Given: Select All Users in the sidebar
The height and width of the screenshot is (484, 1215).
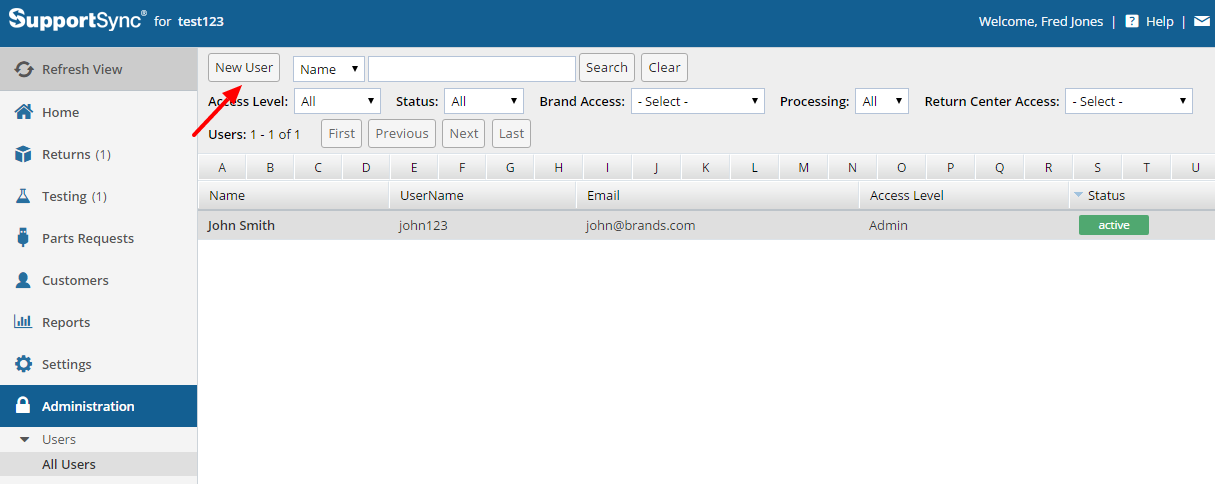Looking at the screenshot, I should (69, 464).
